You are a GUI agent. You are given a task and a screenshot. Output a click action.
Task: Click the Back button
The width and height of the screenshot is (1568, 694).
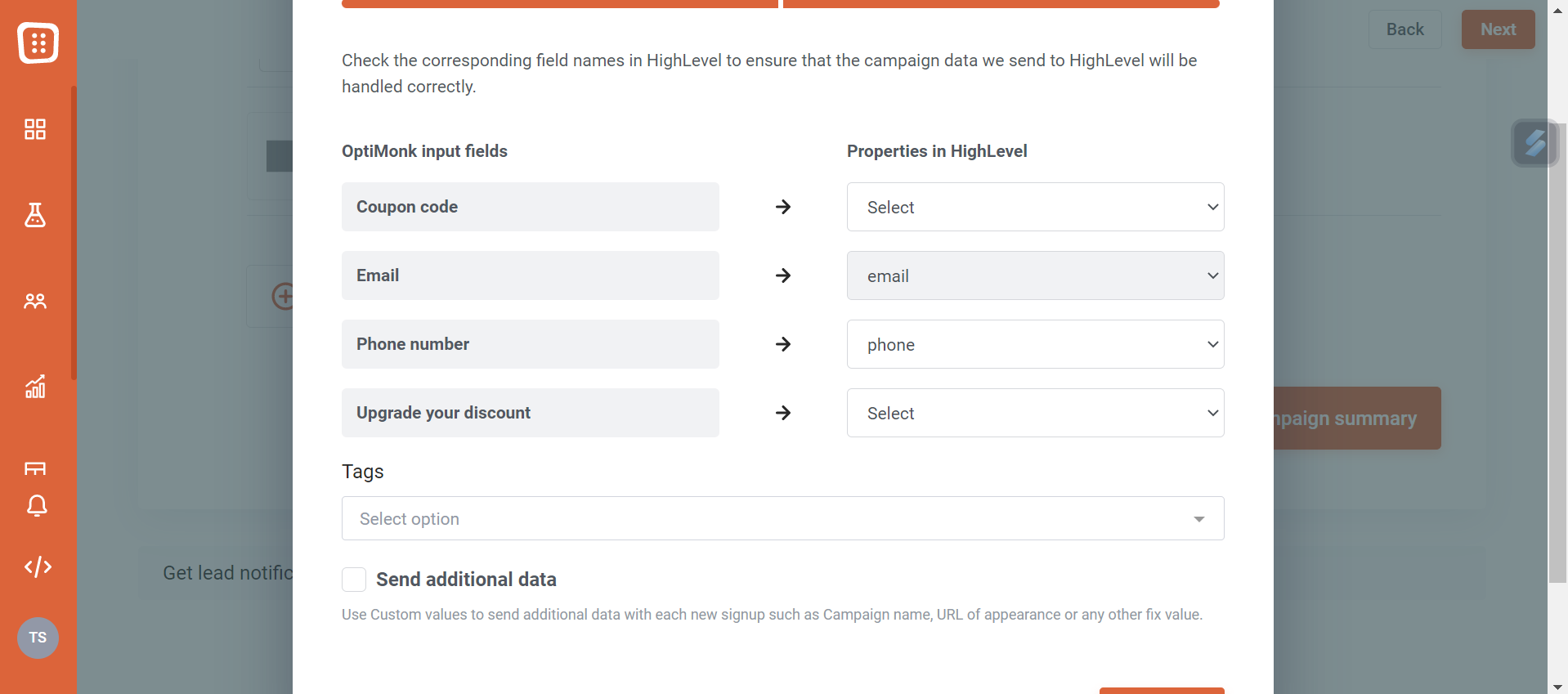1404,29
